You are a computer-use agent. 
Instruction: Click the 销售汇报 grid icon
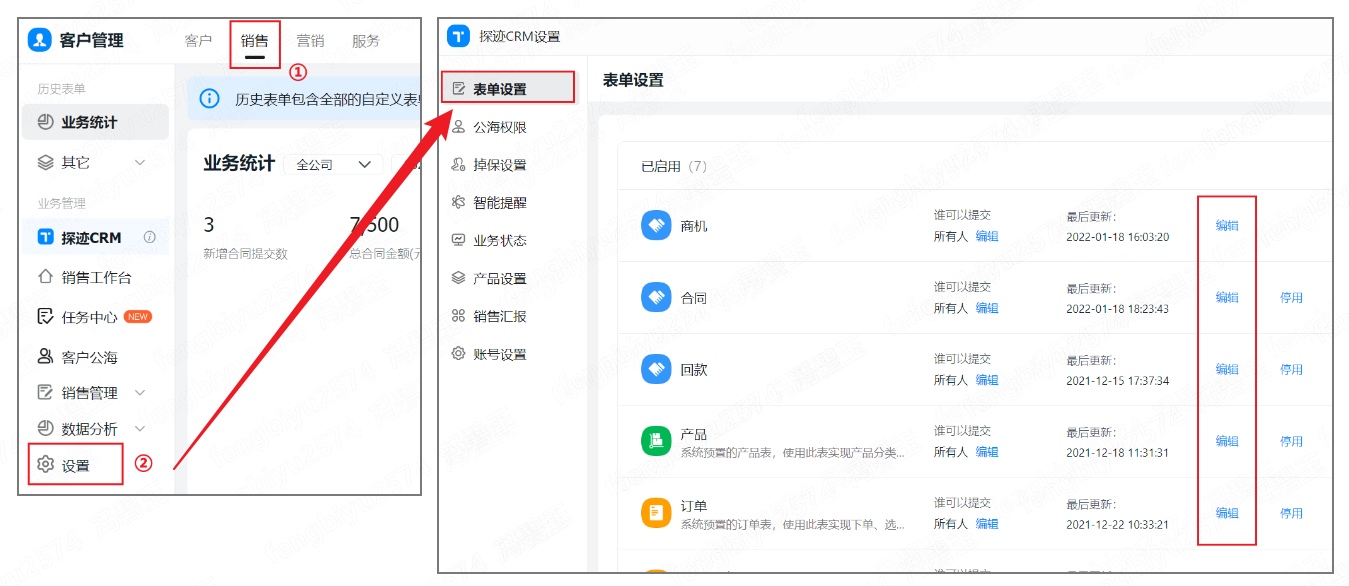(x=459, y=316)
